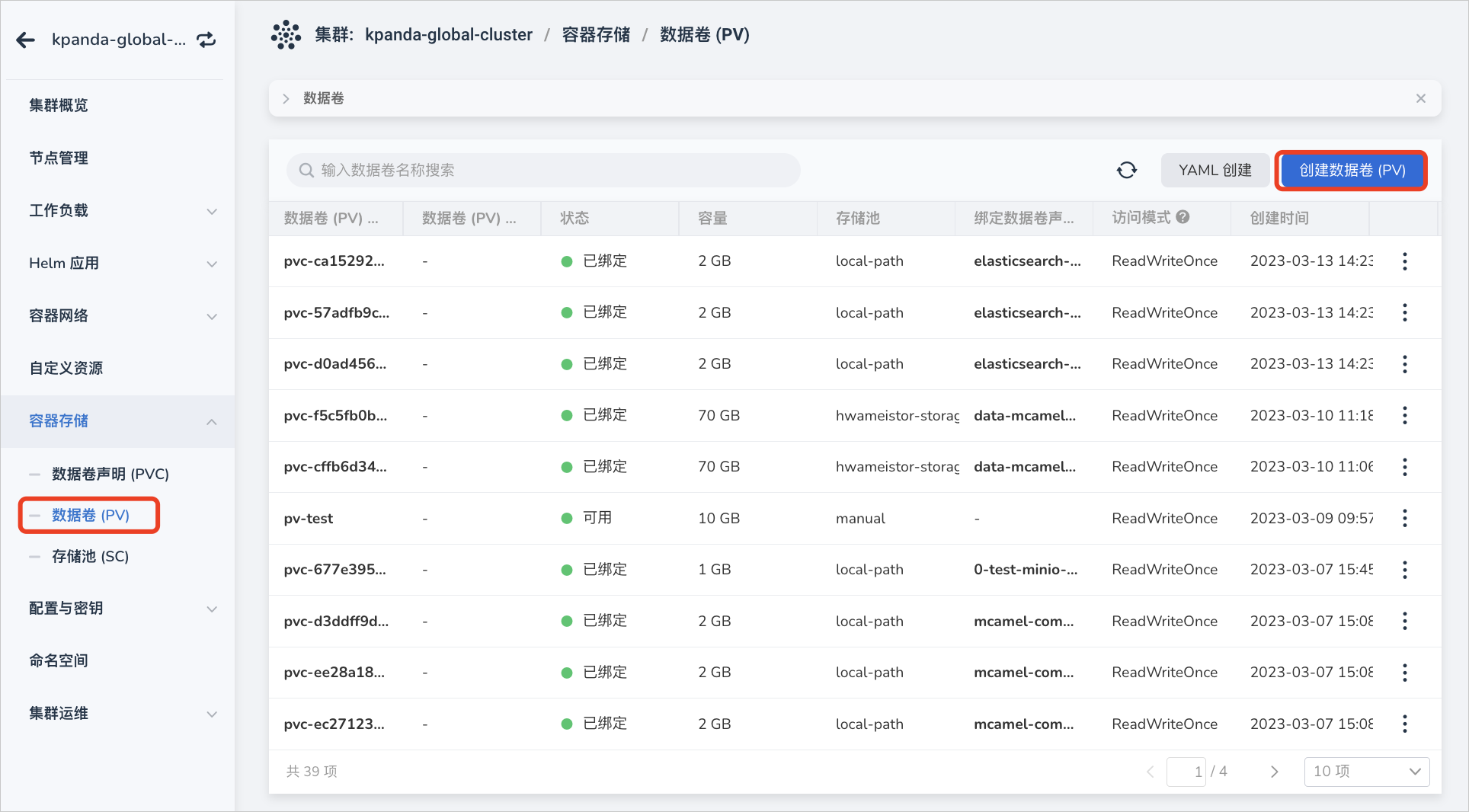Expand the 数据卷 info banner chevron
Viewport: 1469px width, 812px height.
point(286,98)
